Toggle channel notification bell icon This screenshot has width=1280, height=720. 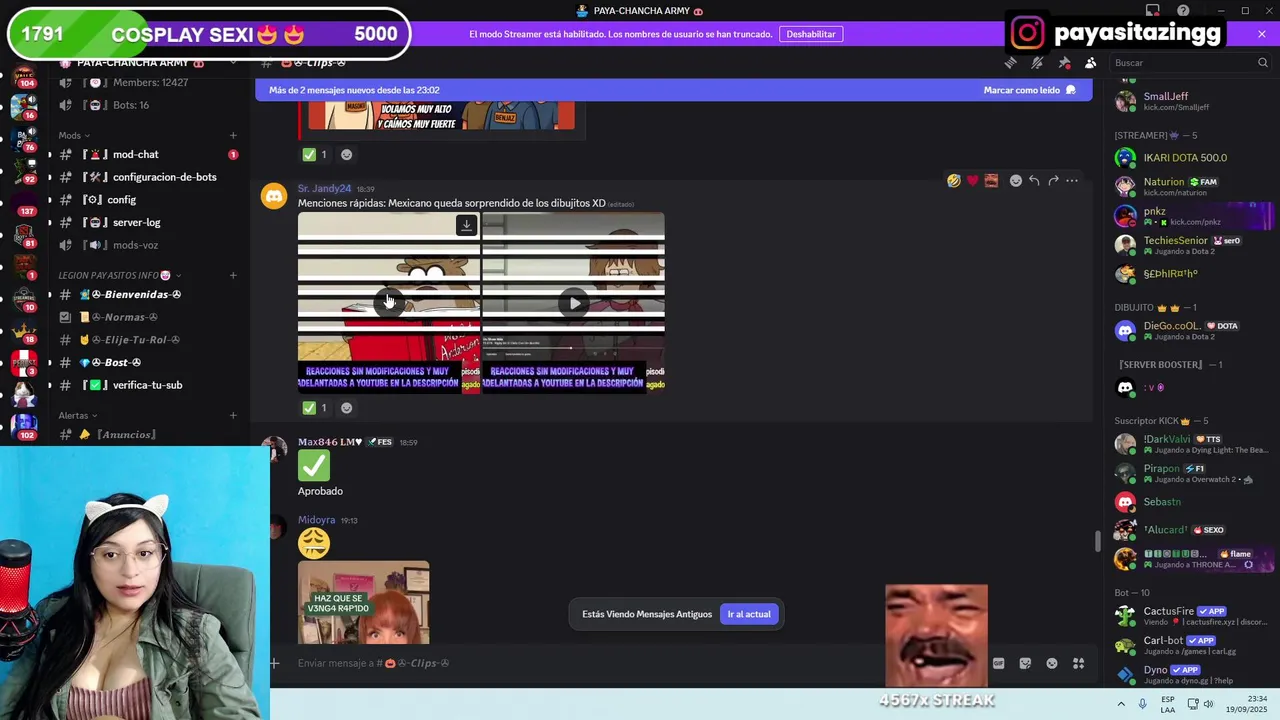tap(1037, 63)
